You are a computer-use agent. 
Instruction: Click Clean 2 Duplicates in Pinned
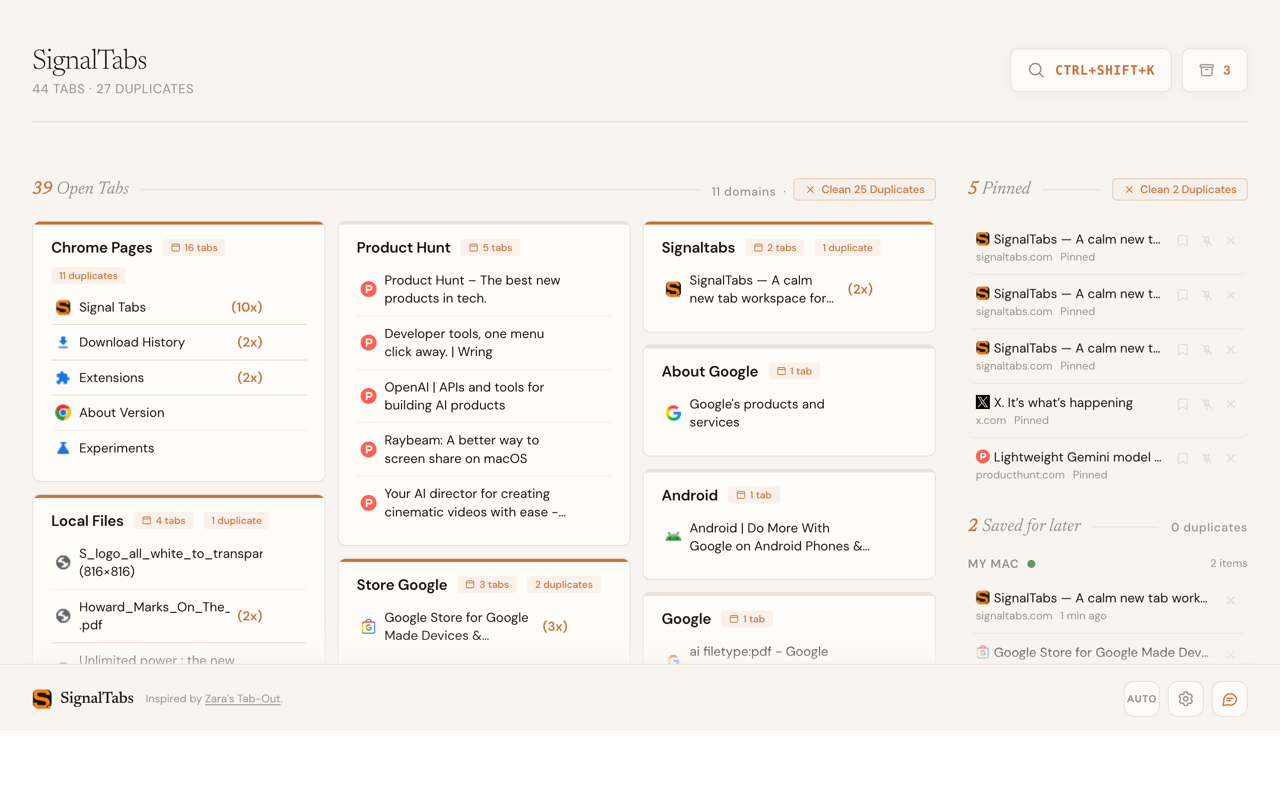1180,189
